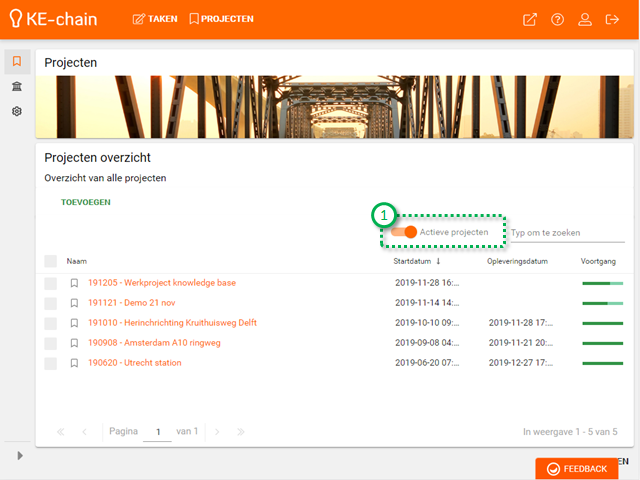Tick the checkbox for Amsterdam A10 ringweg
This screenshot has height=480, width=640.
tap(51, 343)
